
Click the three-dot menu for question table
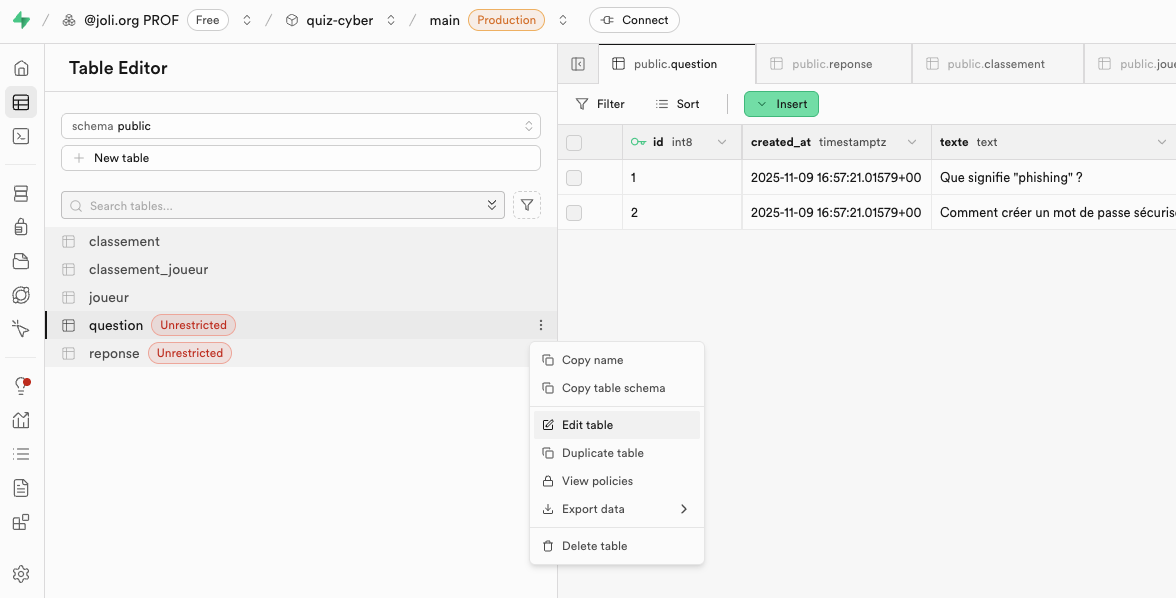click(x=541, y=325)
